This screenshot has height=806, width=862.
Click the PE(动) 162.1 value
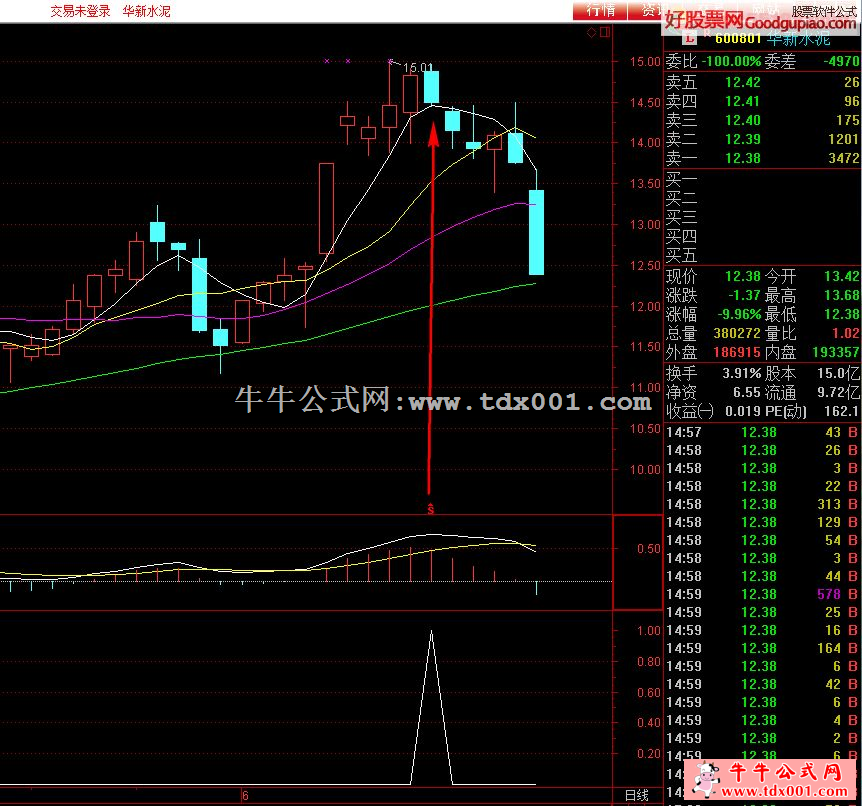(x=841, y=411)
